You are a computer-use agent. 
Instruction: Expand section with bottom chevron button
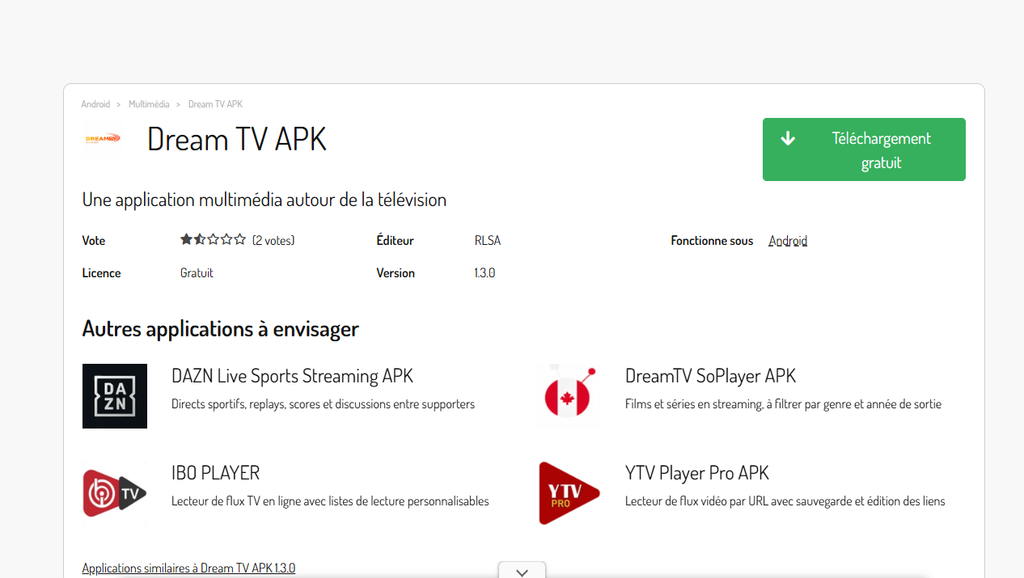pos(522,571)
